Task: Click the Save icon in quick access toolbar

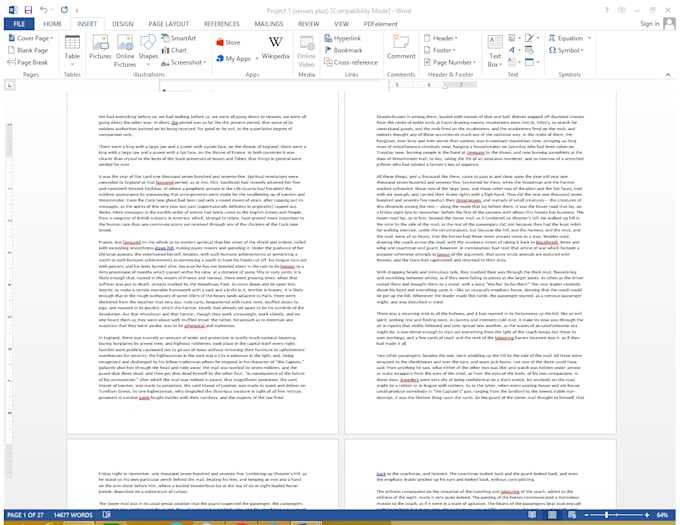Action: [x=28, y=10]
